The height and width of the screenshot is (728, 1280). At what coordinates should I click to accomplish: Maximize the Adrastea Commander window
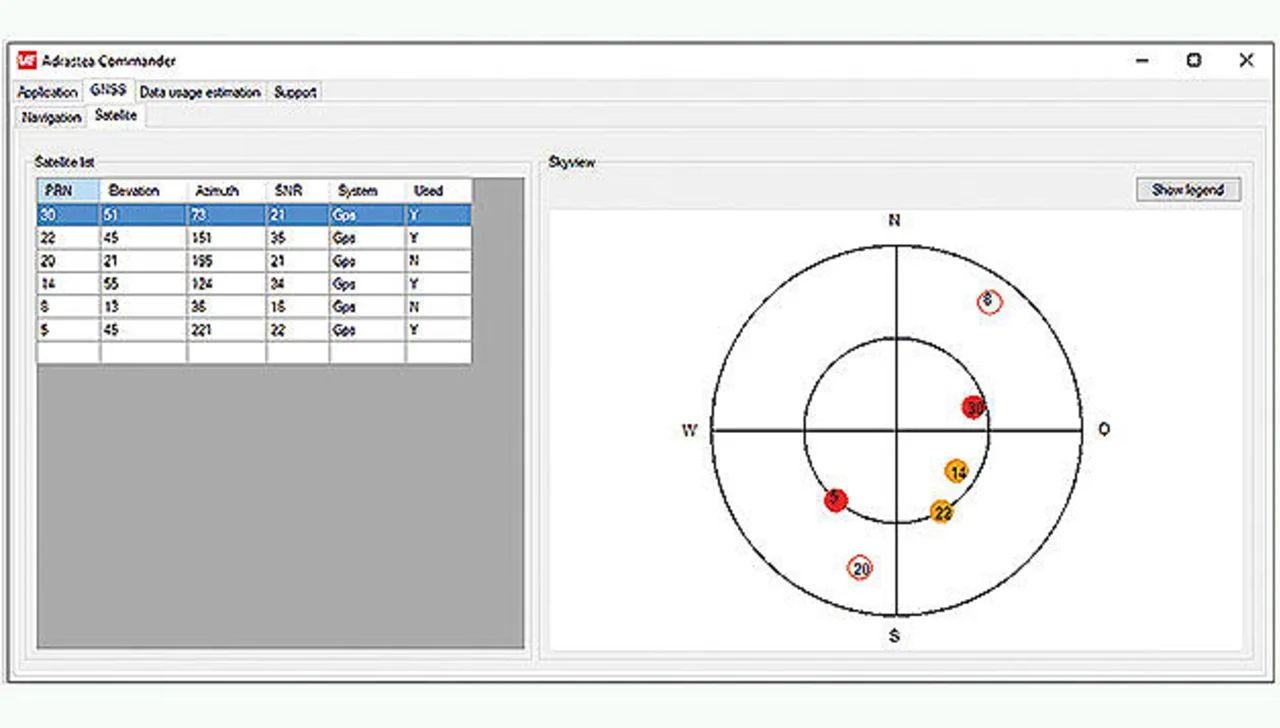[1194, 61]
